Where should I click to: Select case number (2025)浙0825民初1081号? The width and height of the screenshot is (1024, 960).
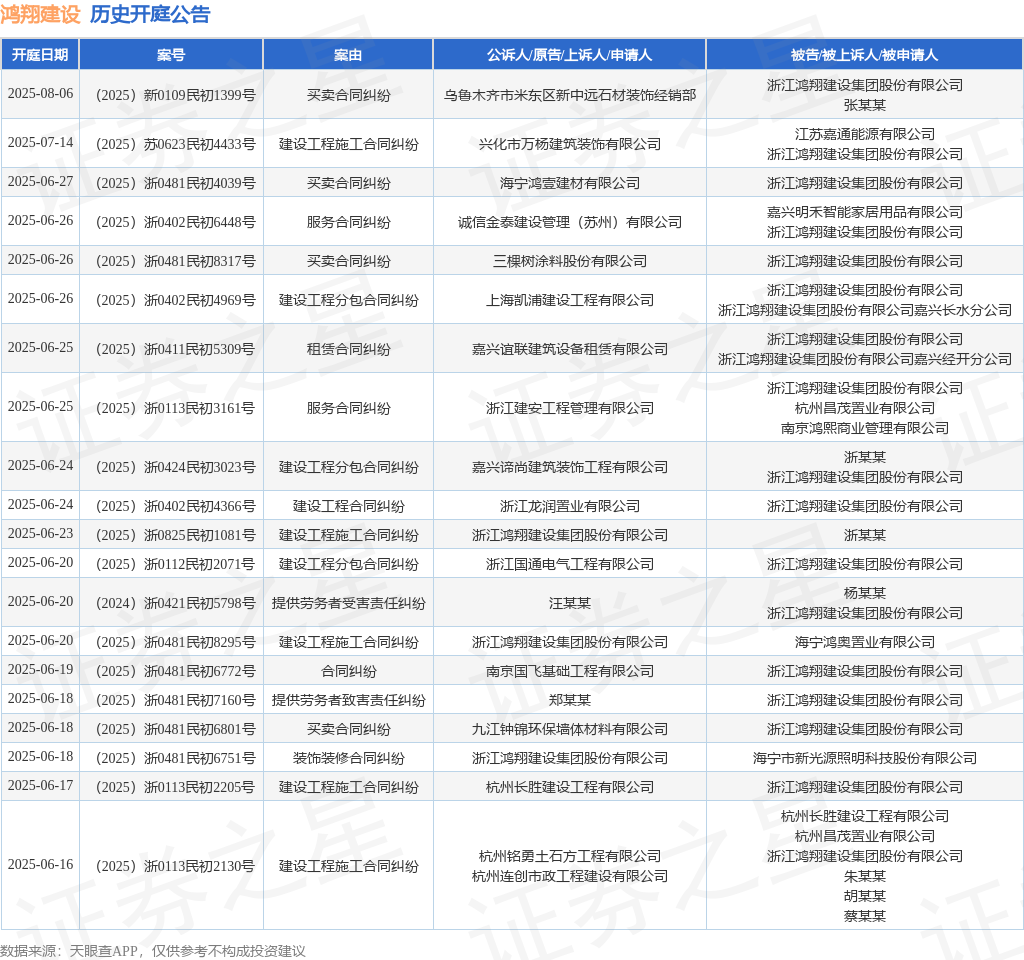click(x=175, y=536)
